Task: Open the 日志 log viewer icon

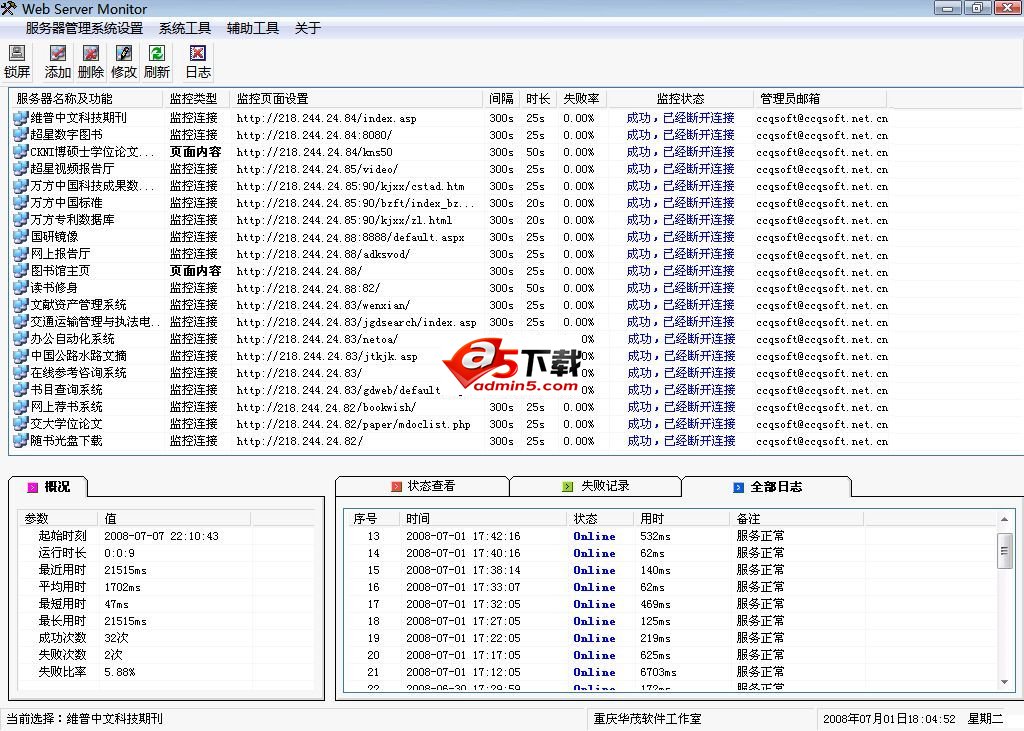Action: (x=196, y=60)
